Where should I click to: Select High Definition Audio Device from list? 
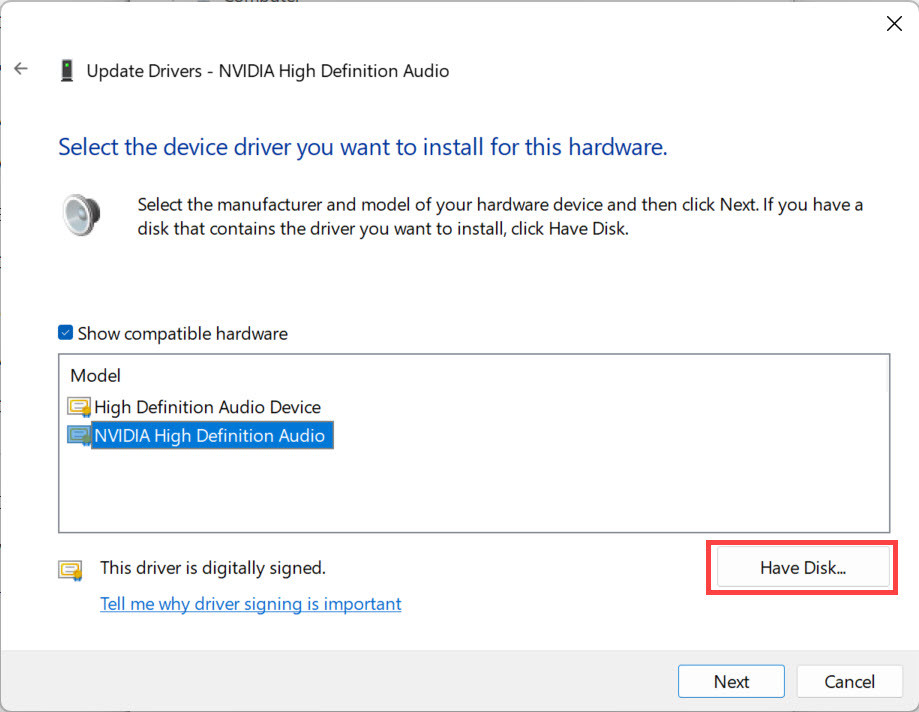coord(207,407)
